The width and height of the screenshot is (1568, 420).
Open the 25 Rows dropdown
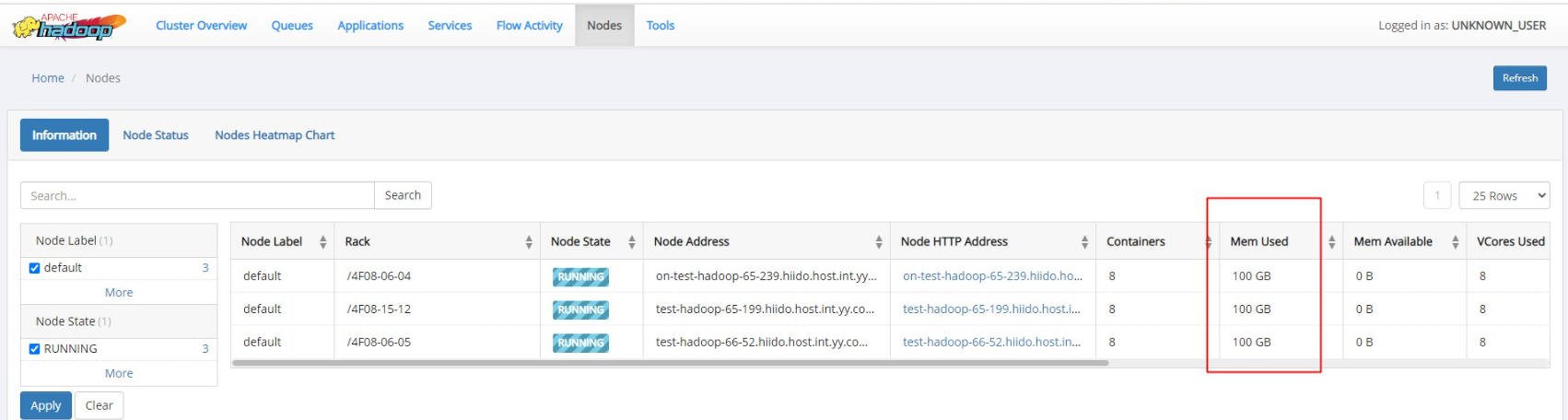pos(1504,195)
